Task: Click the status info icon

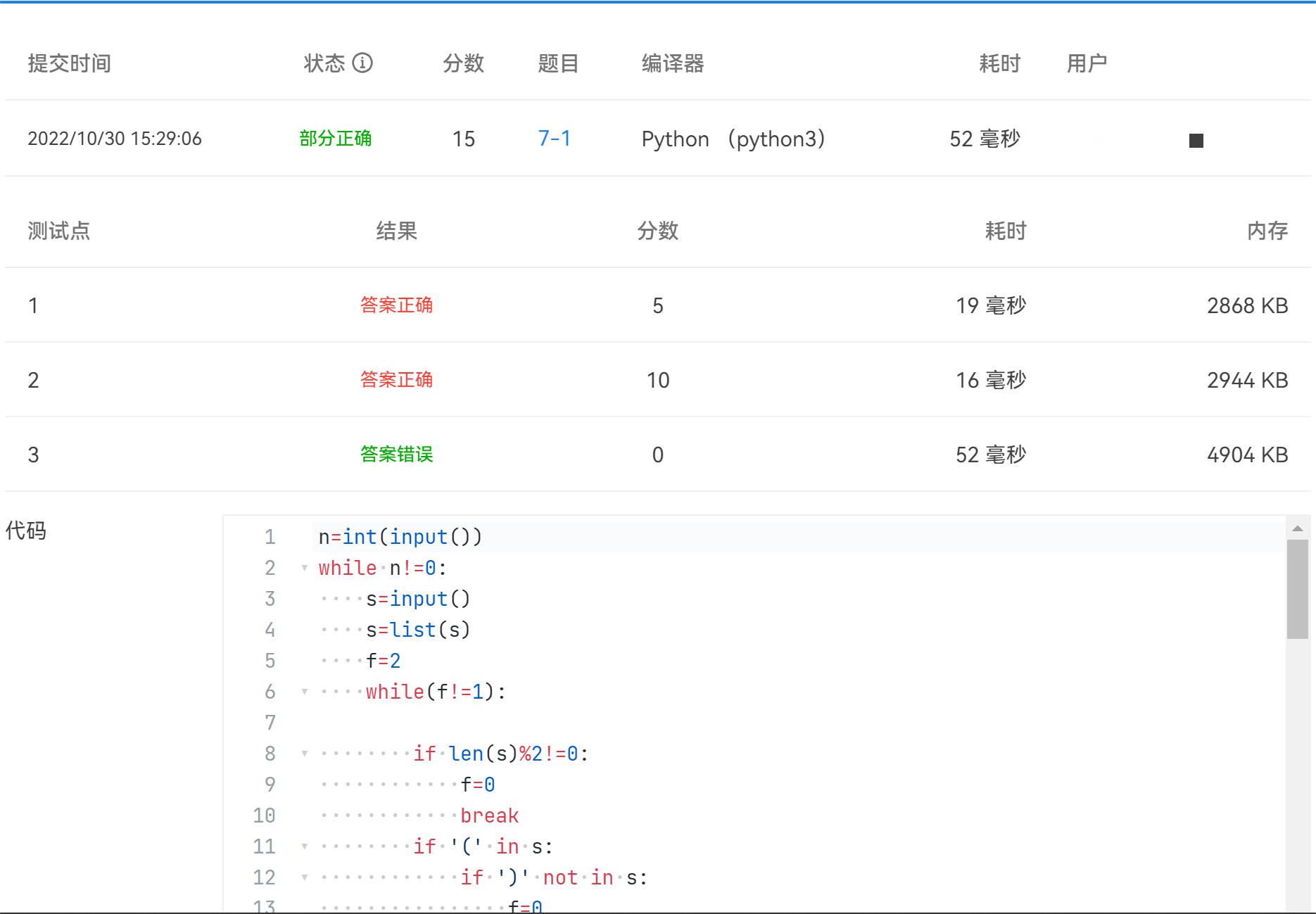Action: (x=362, y=63)
